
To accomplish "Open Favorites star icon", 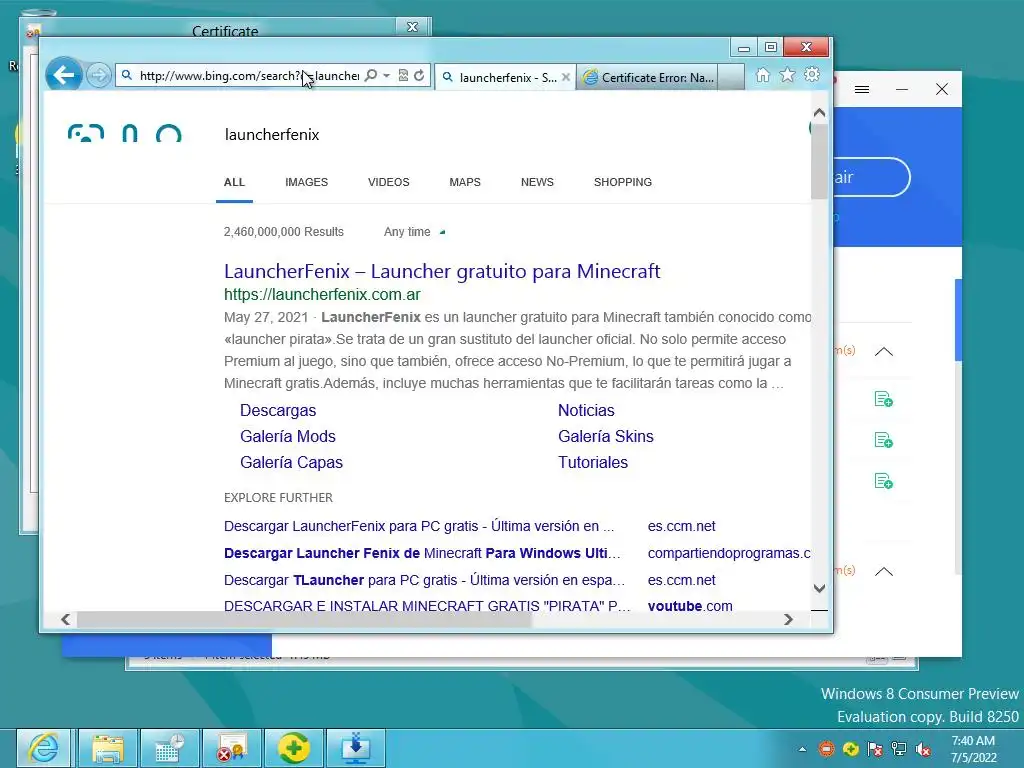I will click(x=788, y=75).
